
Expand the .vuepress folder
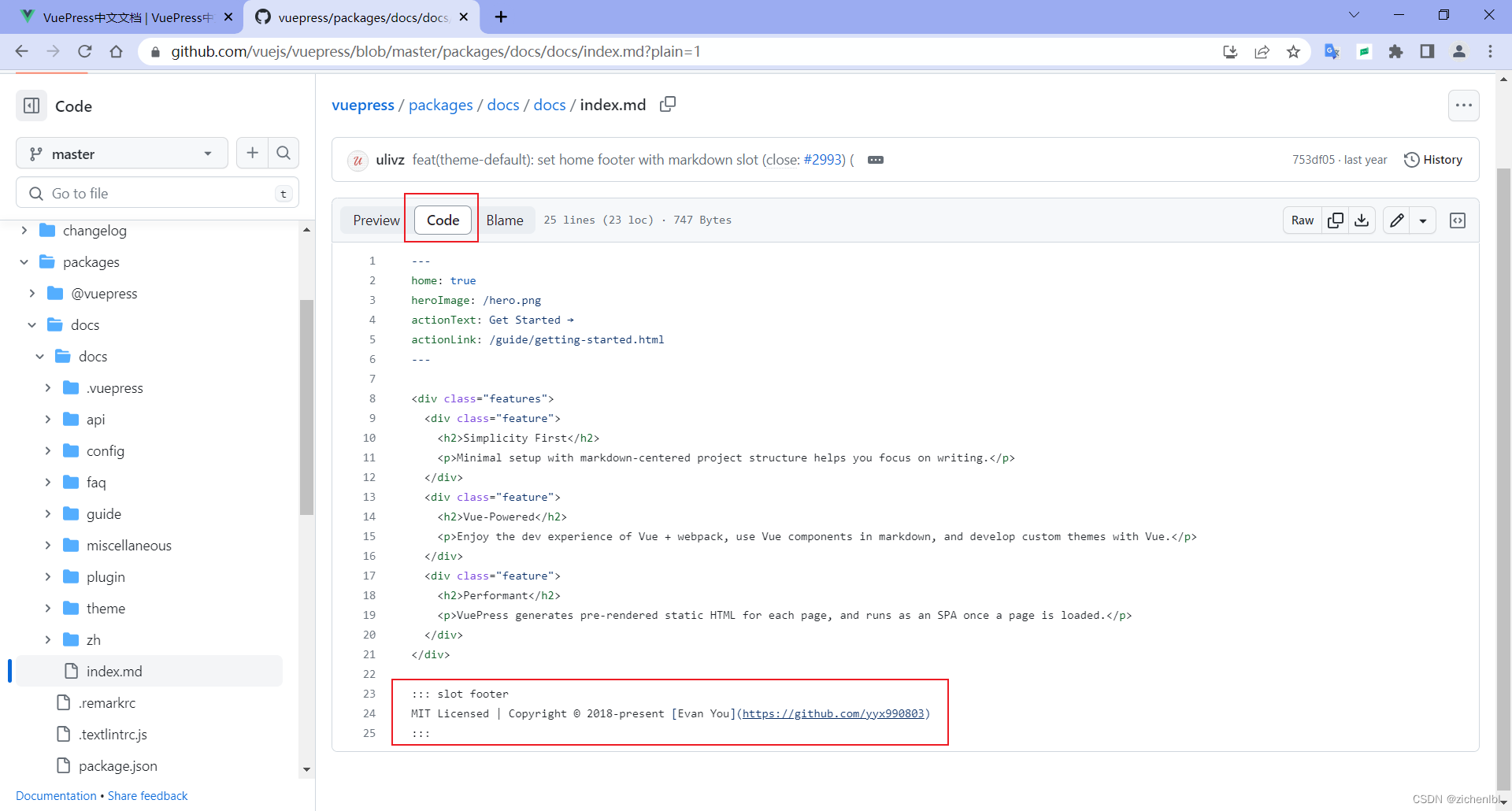(47, 387)
